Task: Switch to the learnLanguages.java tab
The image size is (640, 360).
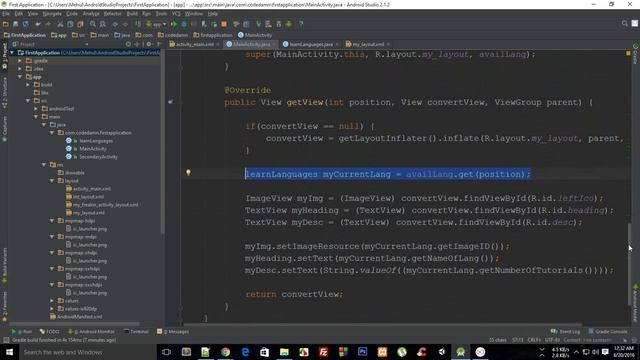Action: click(311, 44)
